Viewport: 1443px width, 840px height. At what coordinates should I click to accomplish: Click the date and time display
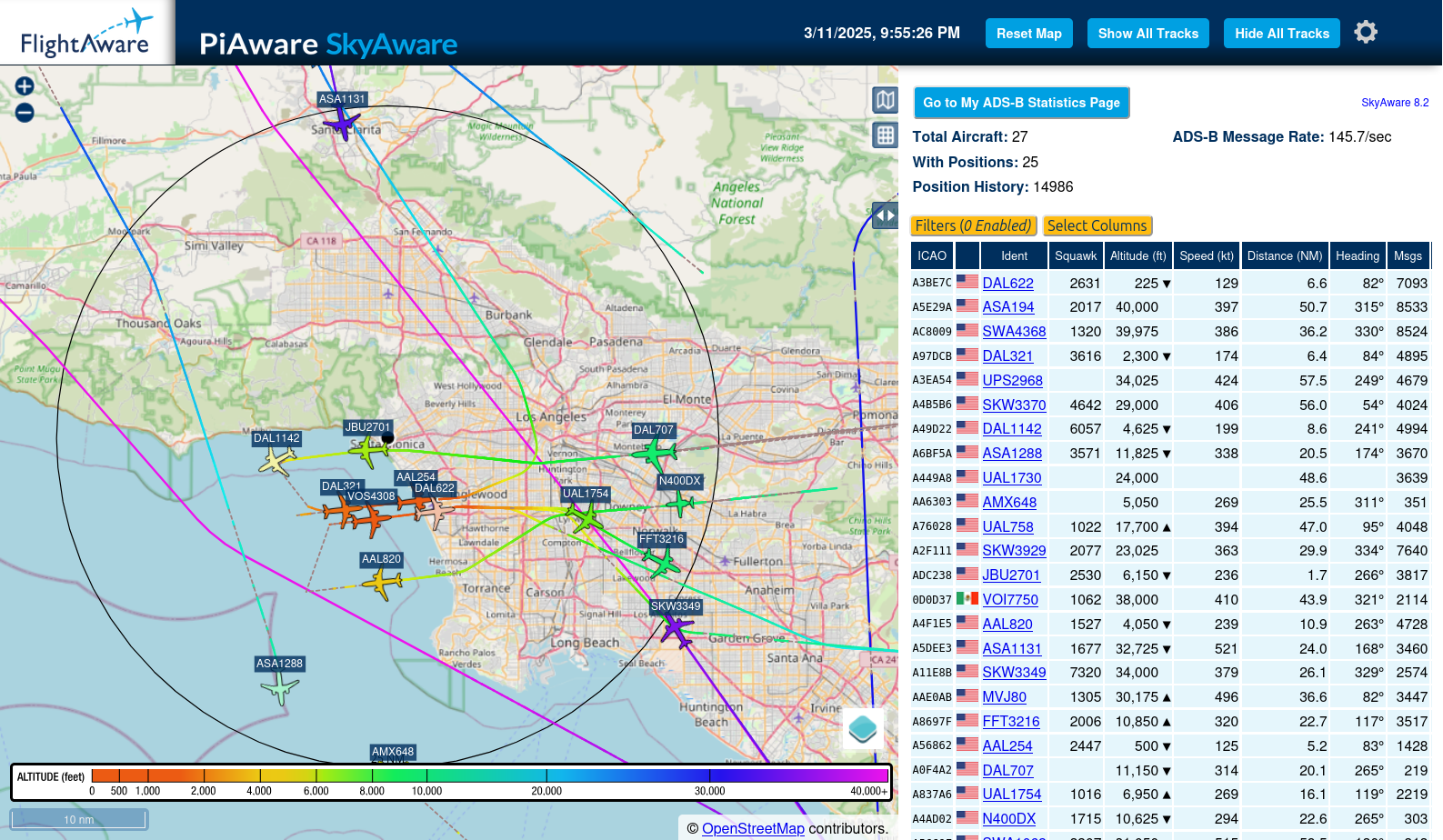click(881, 34)
